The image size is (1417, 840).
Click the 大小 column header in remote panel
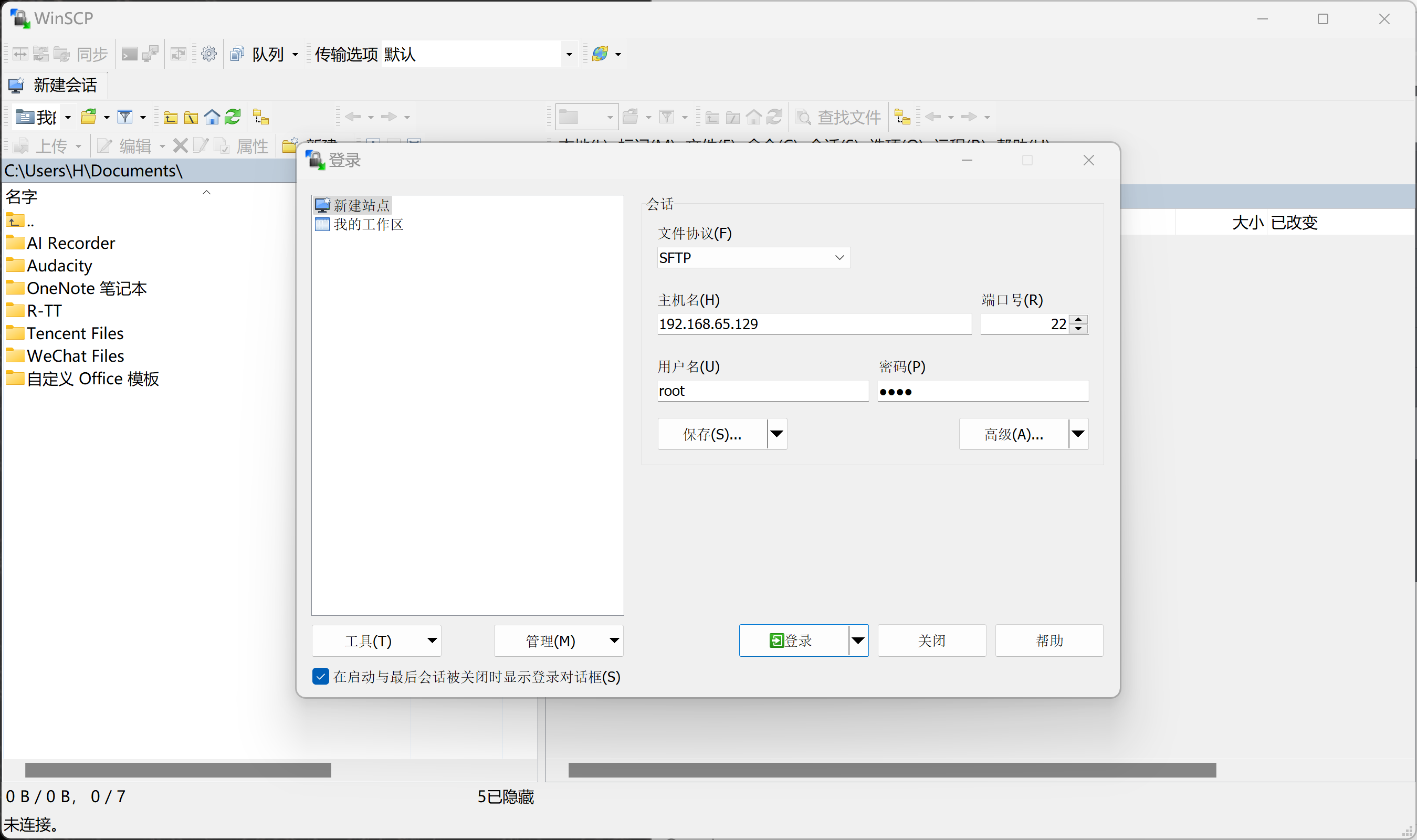click(1247, 222)
